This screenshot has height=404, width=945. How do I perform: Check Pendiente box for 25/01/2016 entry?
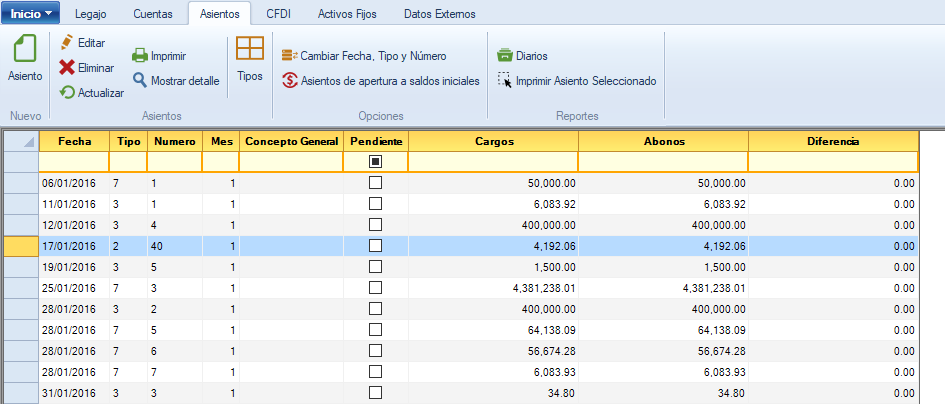click(375, 288)
